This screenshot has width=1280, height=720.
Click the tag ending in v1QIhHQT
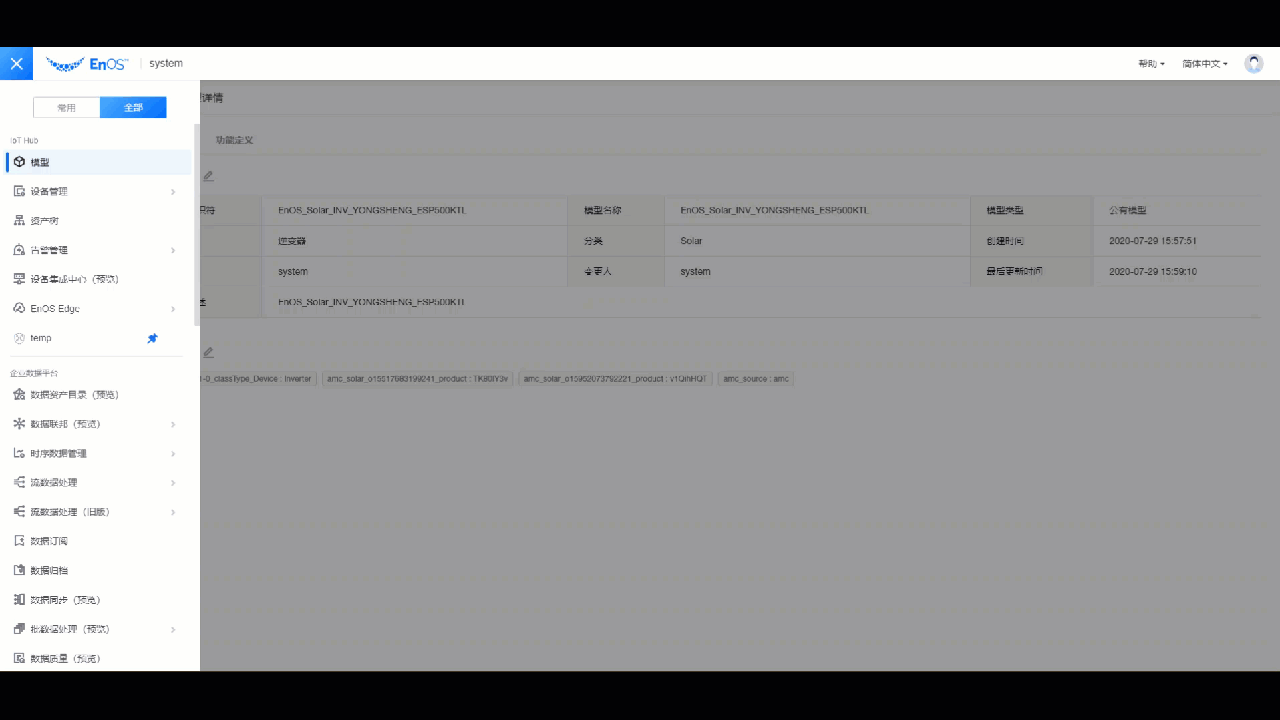tap(615, 379)
